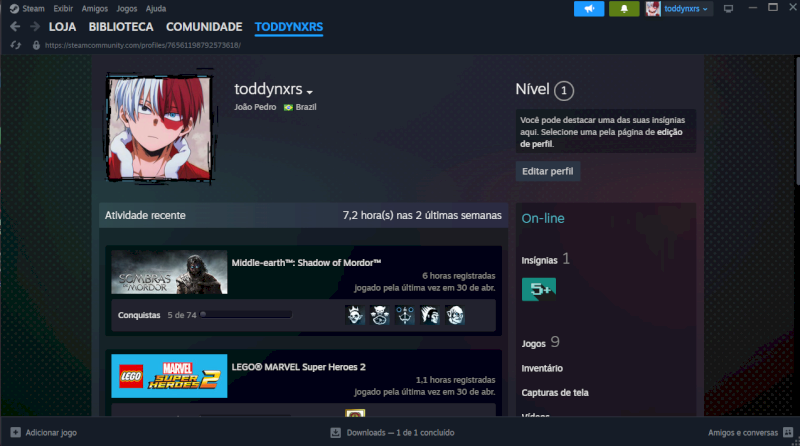Open the toddynxrs account dropdown in top bar
This screenshot has width=800, height=446.
tap(686, 9)
